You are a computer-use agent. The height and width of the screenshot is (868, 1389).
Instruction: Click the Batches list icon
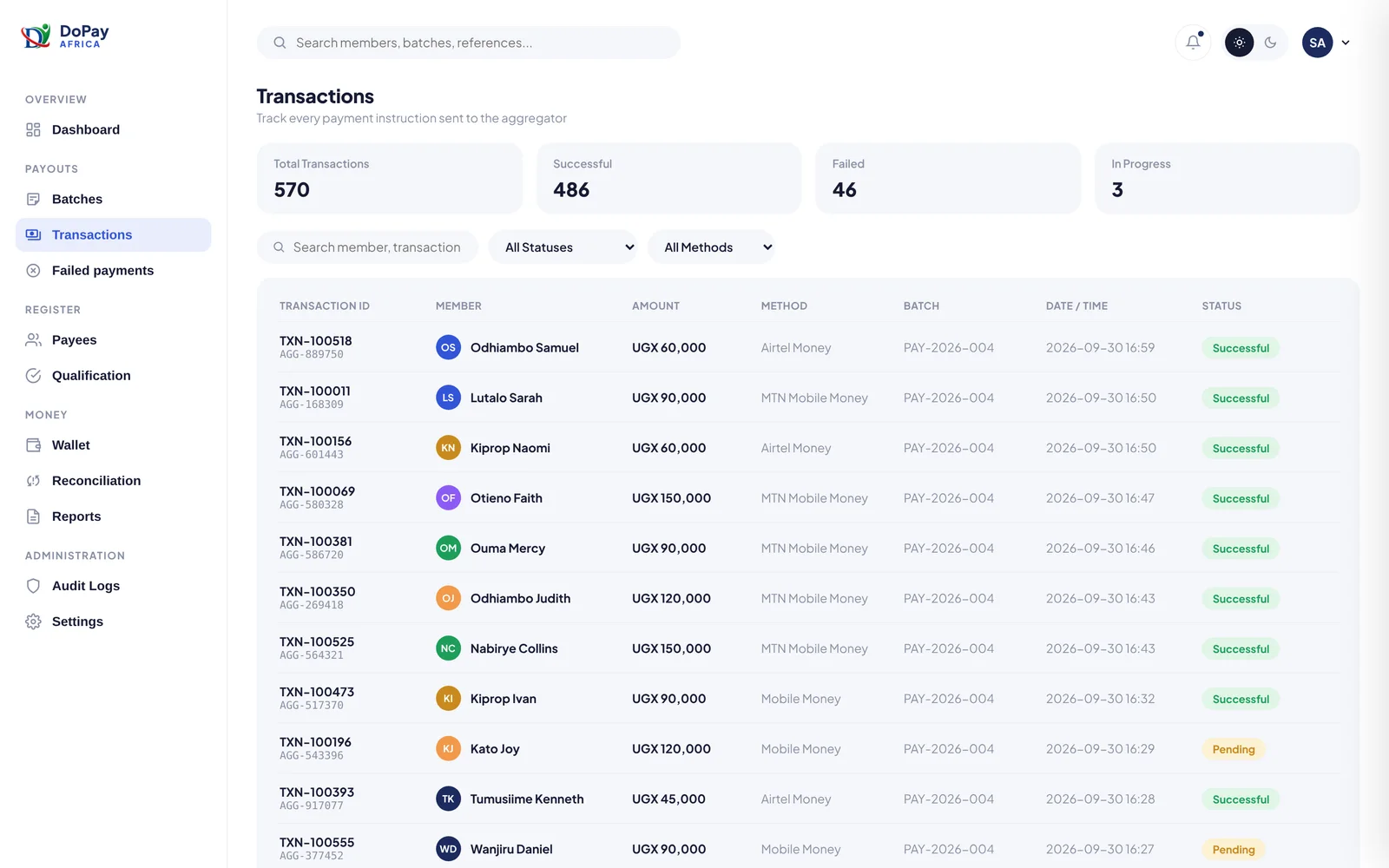tap(33, 199)
